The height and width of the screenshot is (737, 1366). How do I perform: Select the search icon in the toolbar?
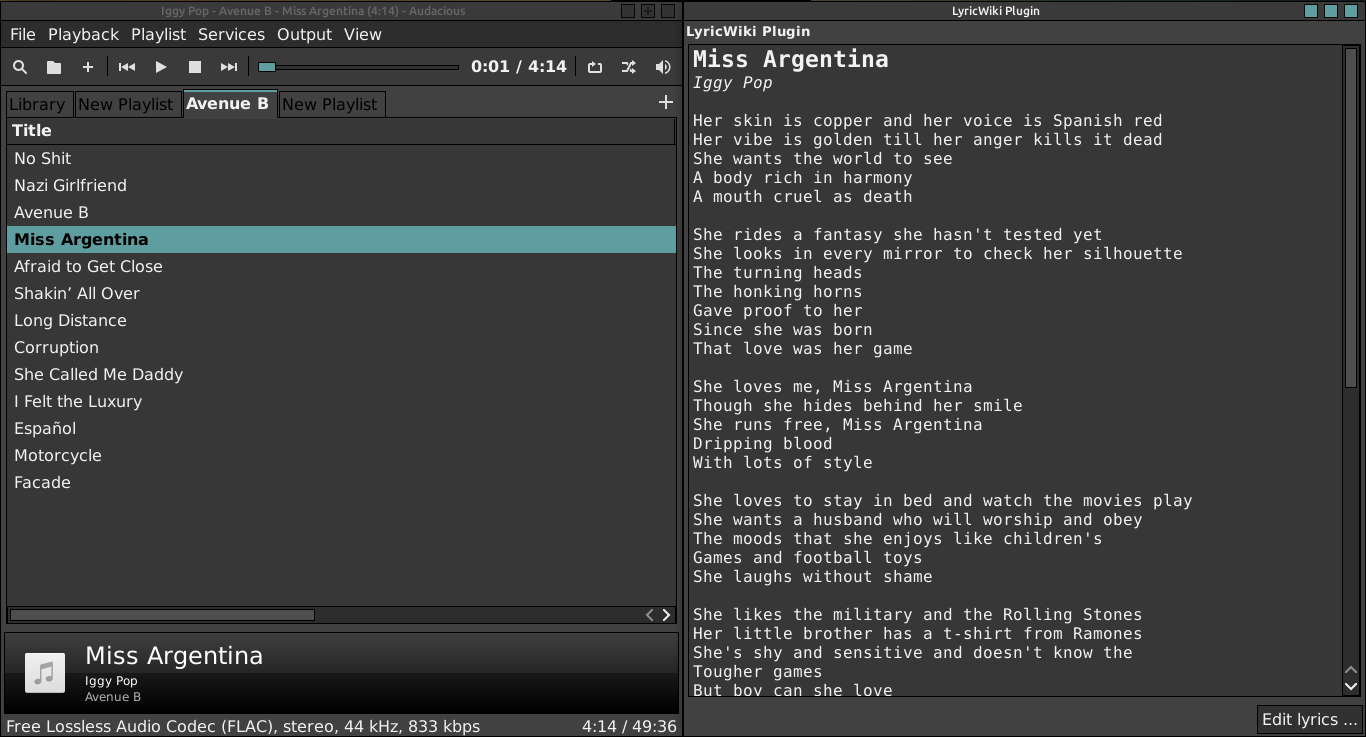pos(20,66)
